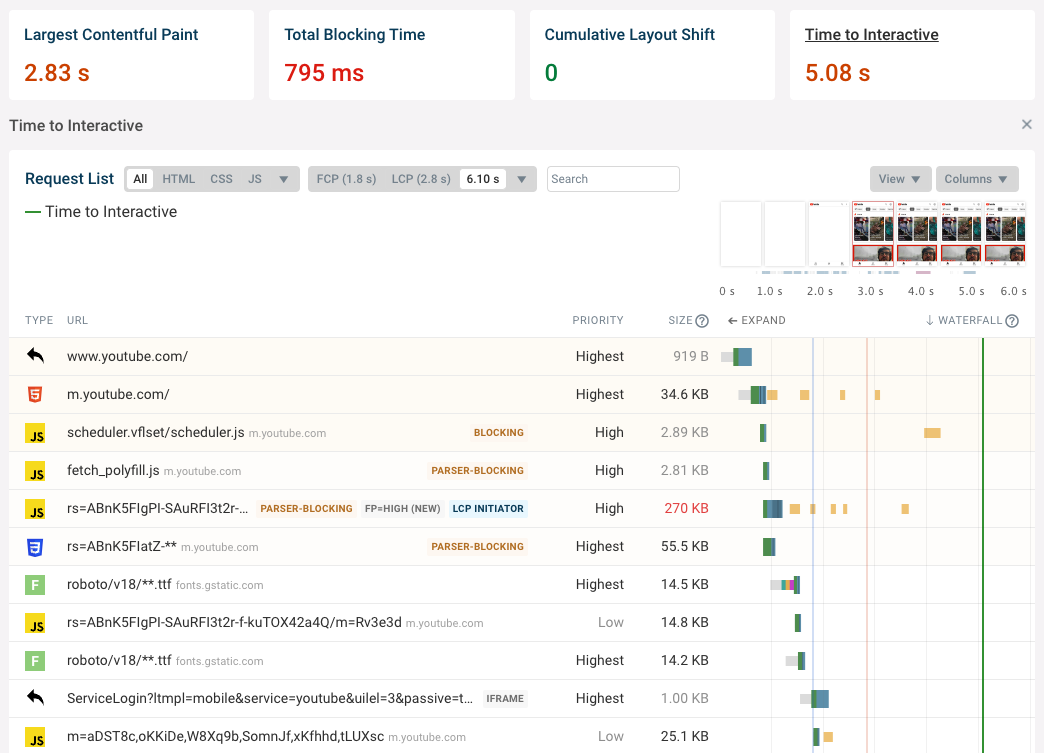
Task: Click the CSS icon for rs=ABnK5FIatZ-** row
Action: pyautogui.click(x=35, y=547)
